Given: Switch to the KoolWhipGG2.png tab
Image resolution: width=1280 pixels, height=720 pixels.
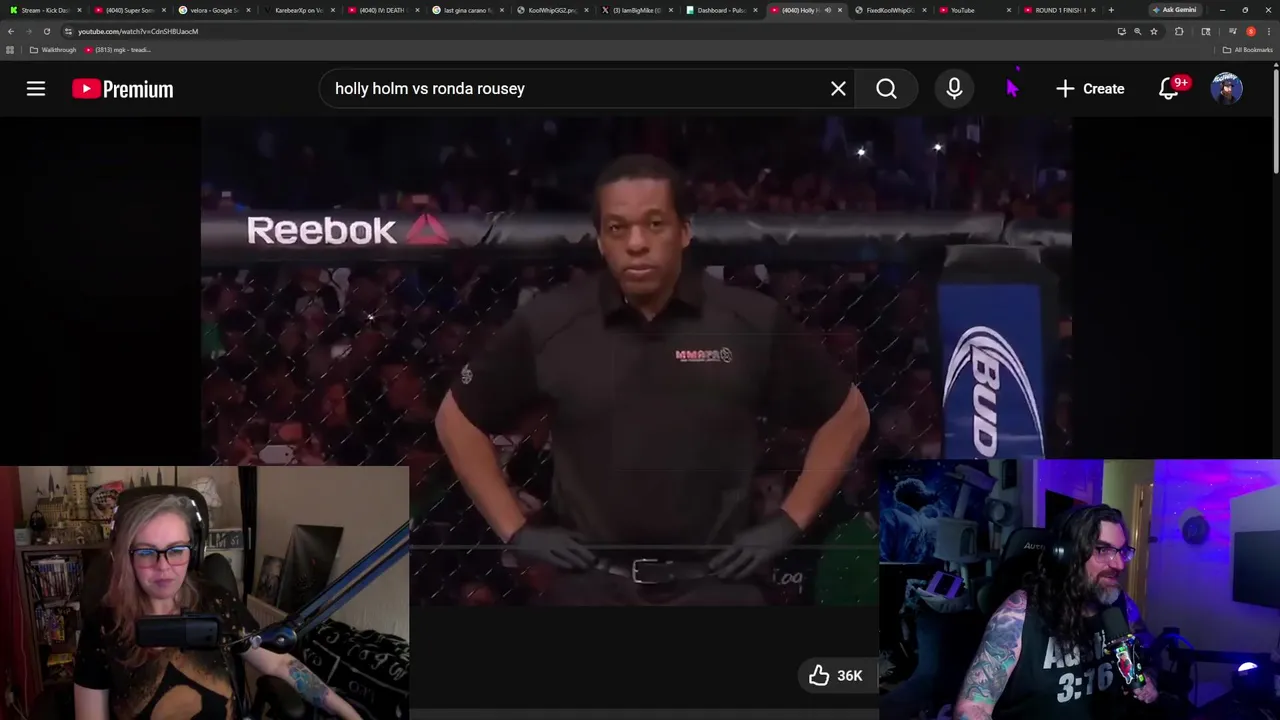Looking at the screenshot, I should [x=549, y=10].
